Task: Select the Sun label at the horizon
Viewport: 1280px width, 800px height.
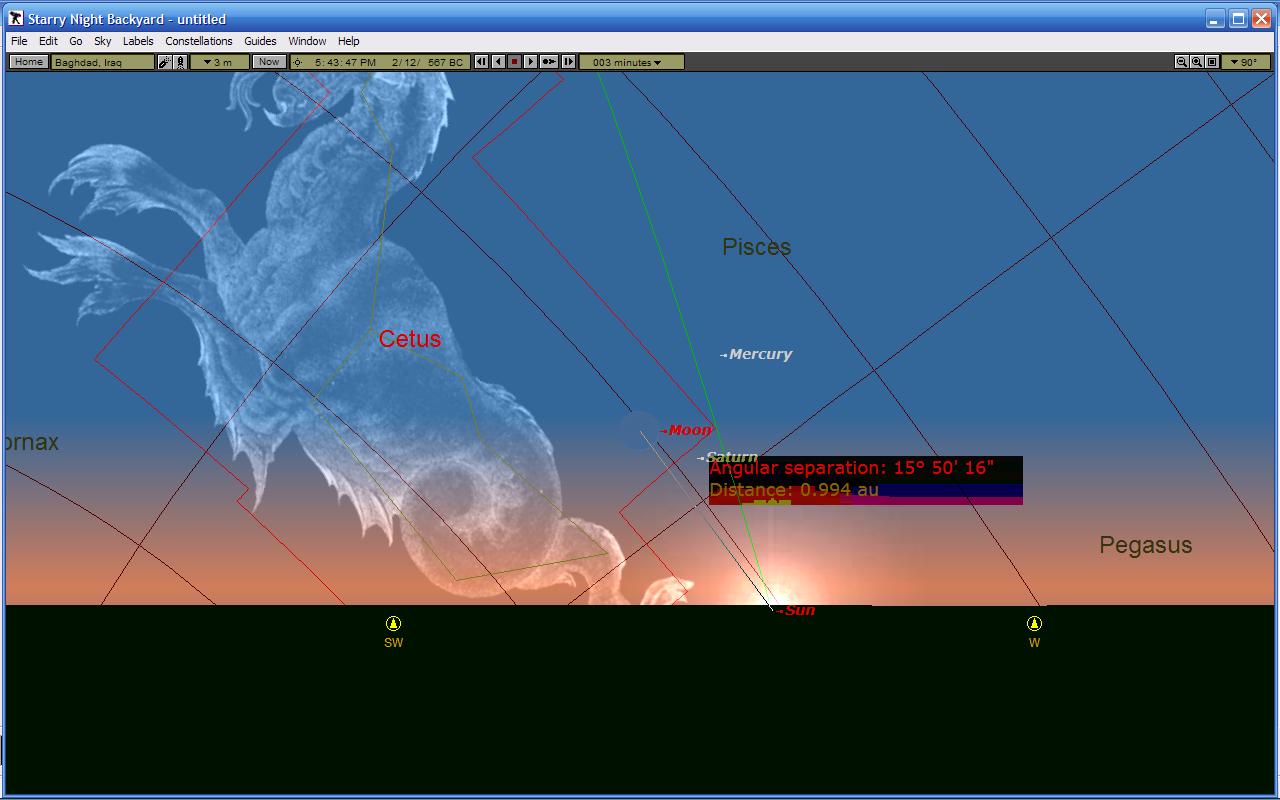Action: (x=800, y=610)
